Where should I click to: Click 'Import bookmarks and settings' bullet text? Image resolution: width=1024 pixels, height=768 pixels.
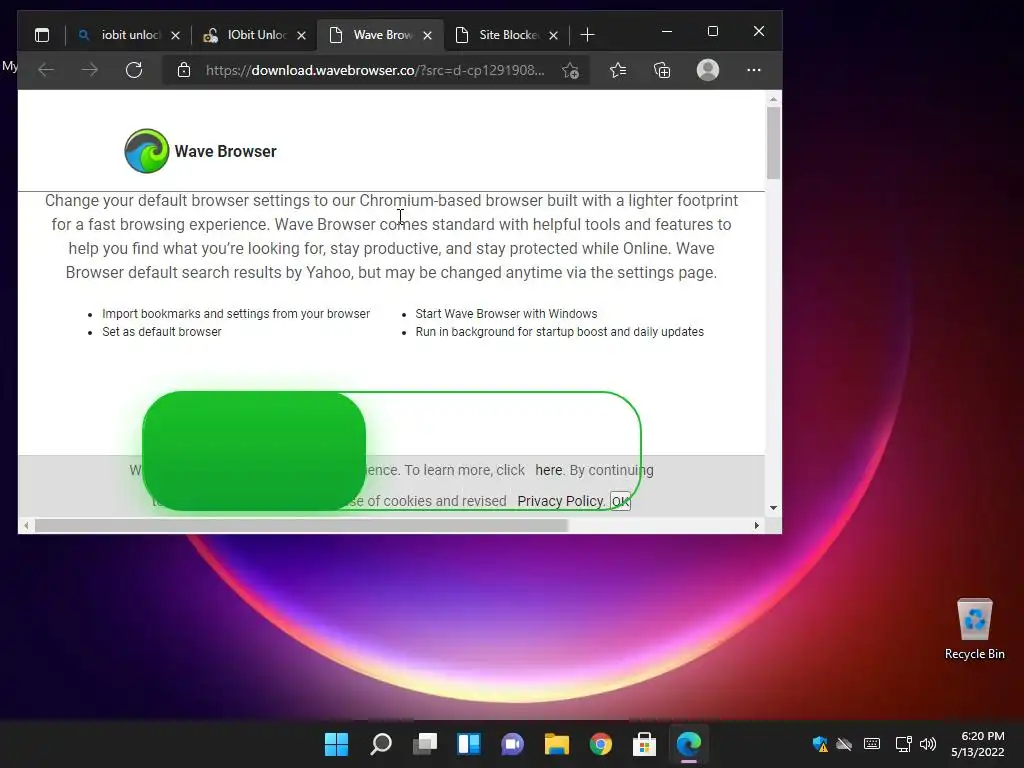point(236,314)
